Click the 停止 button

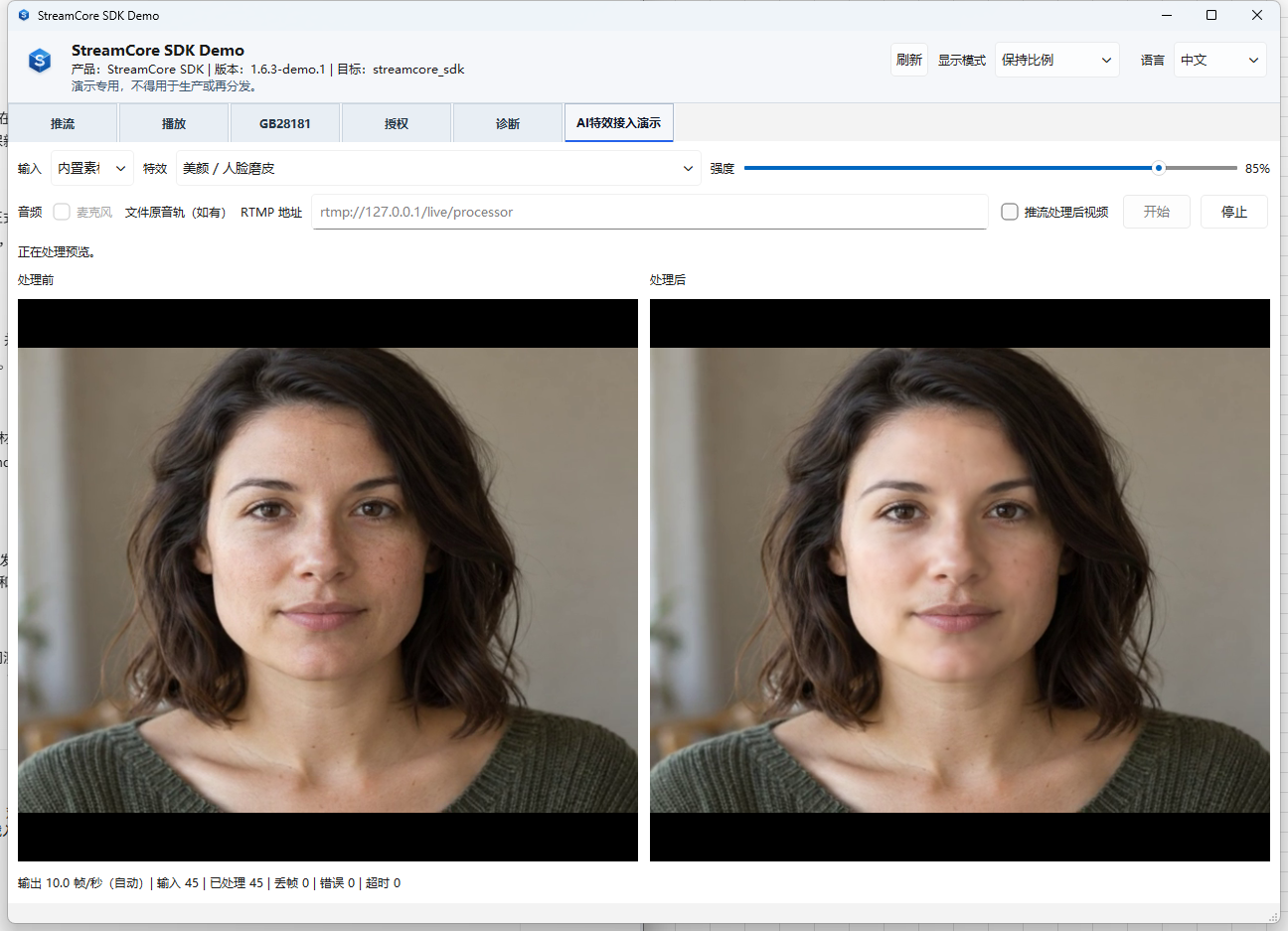(x=1233, y=212)
